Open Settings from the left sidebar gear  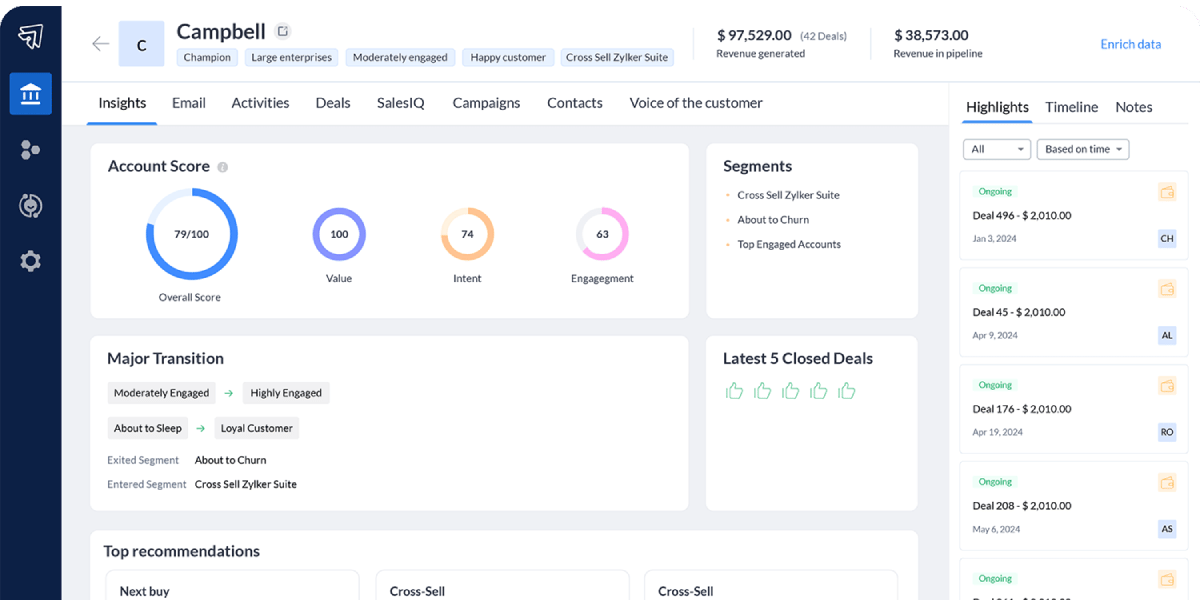pos(30,261)
